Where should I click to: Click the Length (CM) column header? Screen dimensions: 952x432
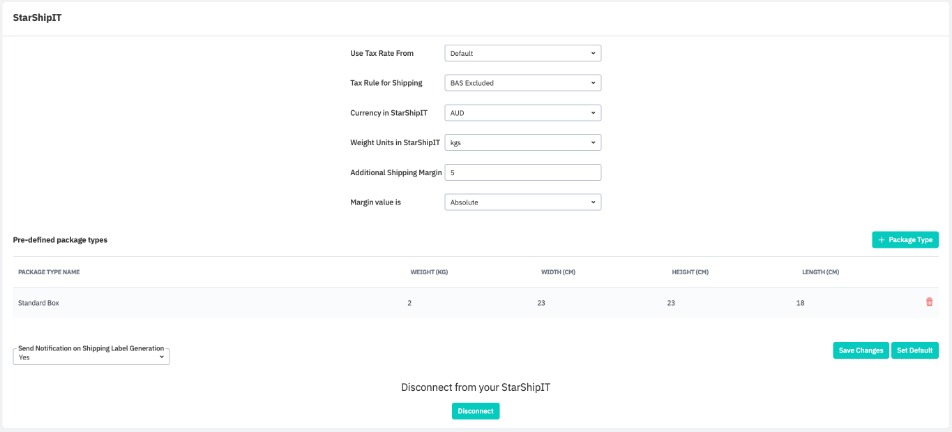click(820, 272)
